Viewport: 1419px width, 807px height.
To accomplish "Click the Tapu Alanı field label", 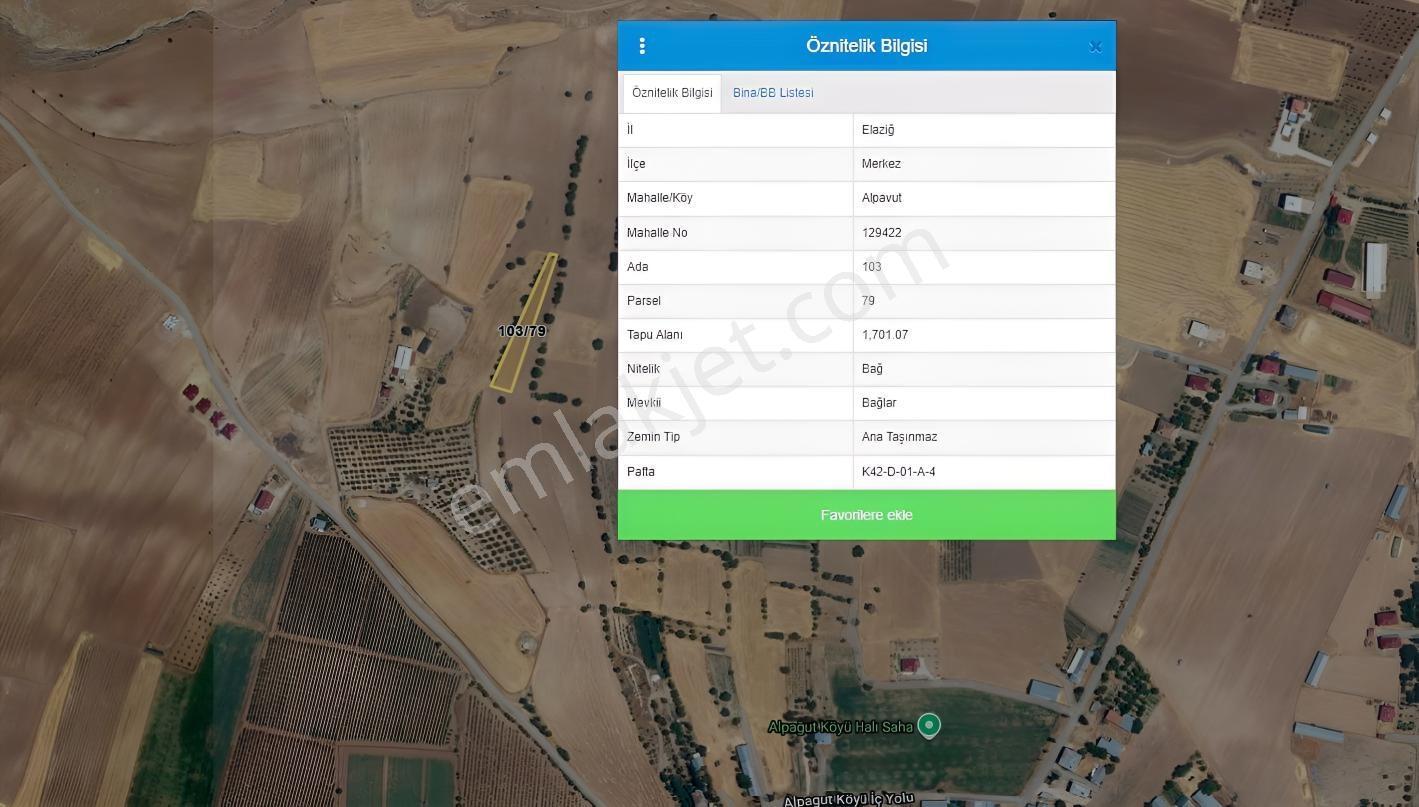I will click(655, 335).
